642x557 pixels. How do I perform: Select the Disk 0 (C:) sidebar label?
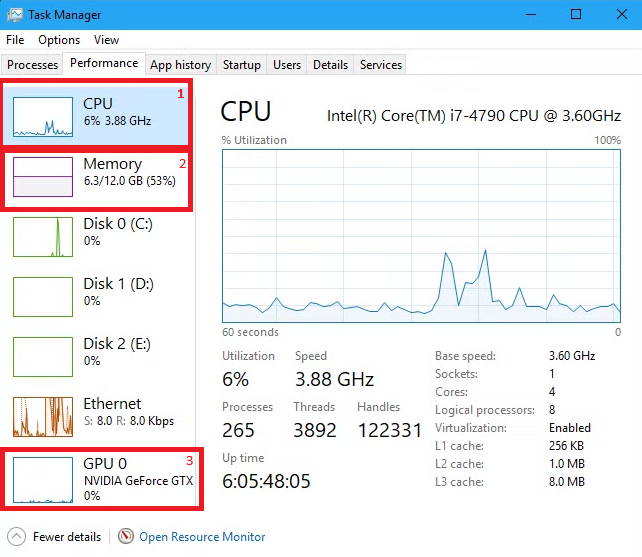pyautogui.click(x=118, y=224)
